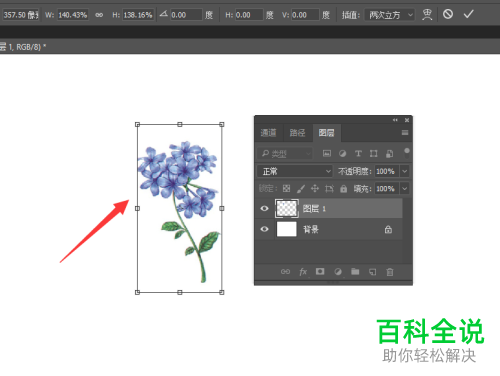Viewport: 500px width, 376px height.
Task: Edit the W 140.43% width field
Action: [x=73, y=15]
